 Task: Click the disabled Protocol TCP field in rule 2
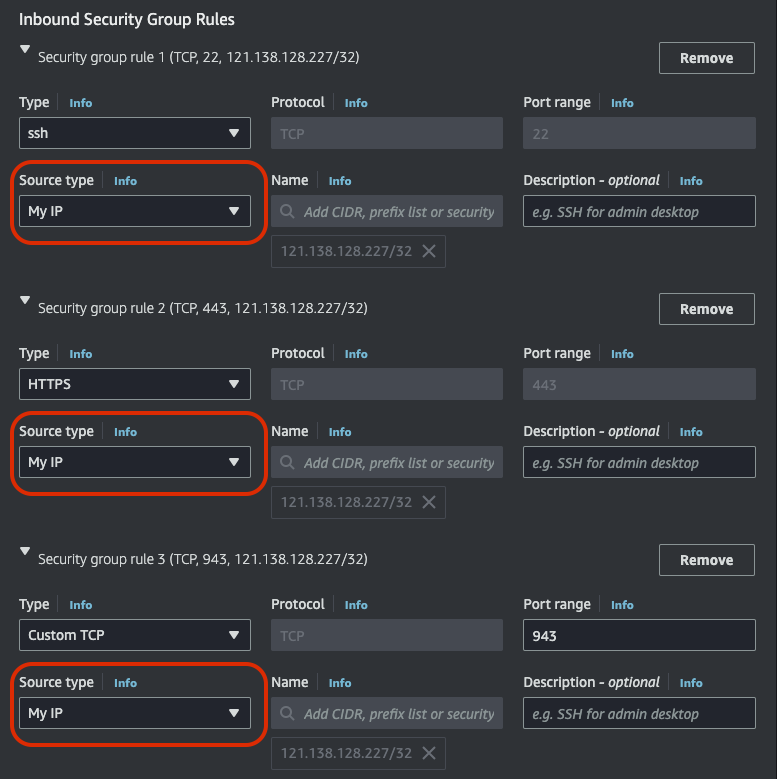(x=387, y=384)
